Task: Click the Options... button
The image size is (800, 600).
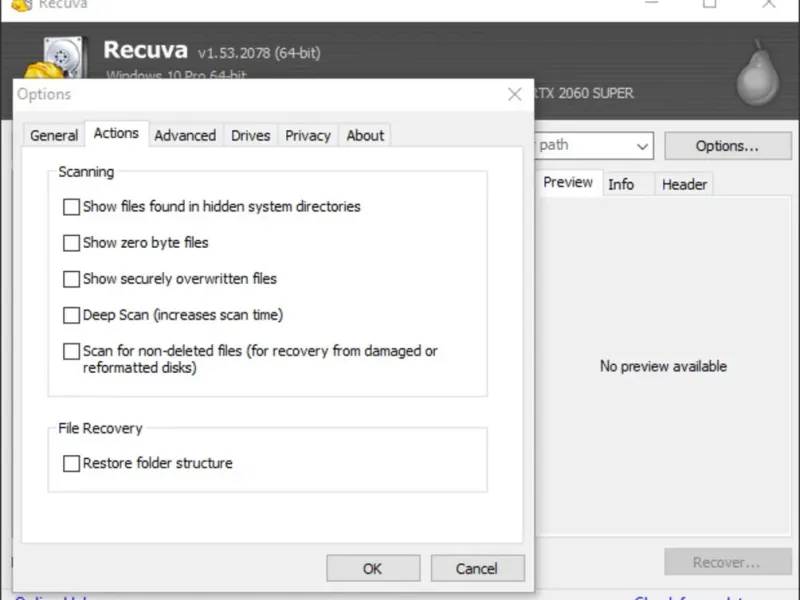Action: [727, 146]
